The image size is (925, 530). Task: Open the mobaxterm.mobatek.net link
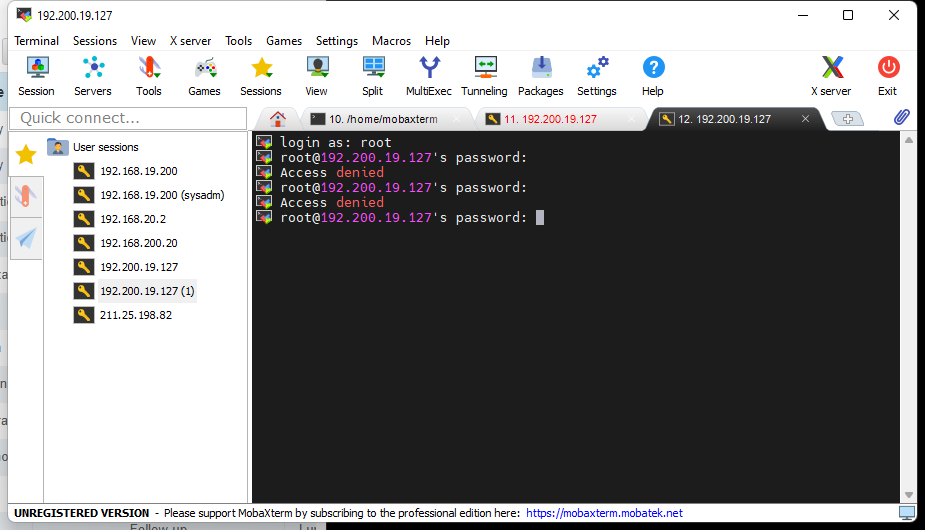604,513
